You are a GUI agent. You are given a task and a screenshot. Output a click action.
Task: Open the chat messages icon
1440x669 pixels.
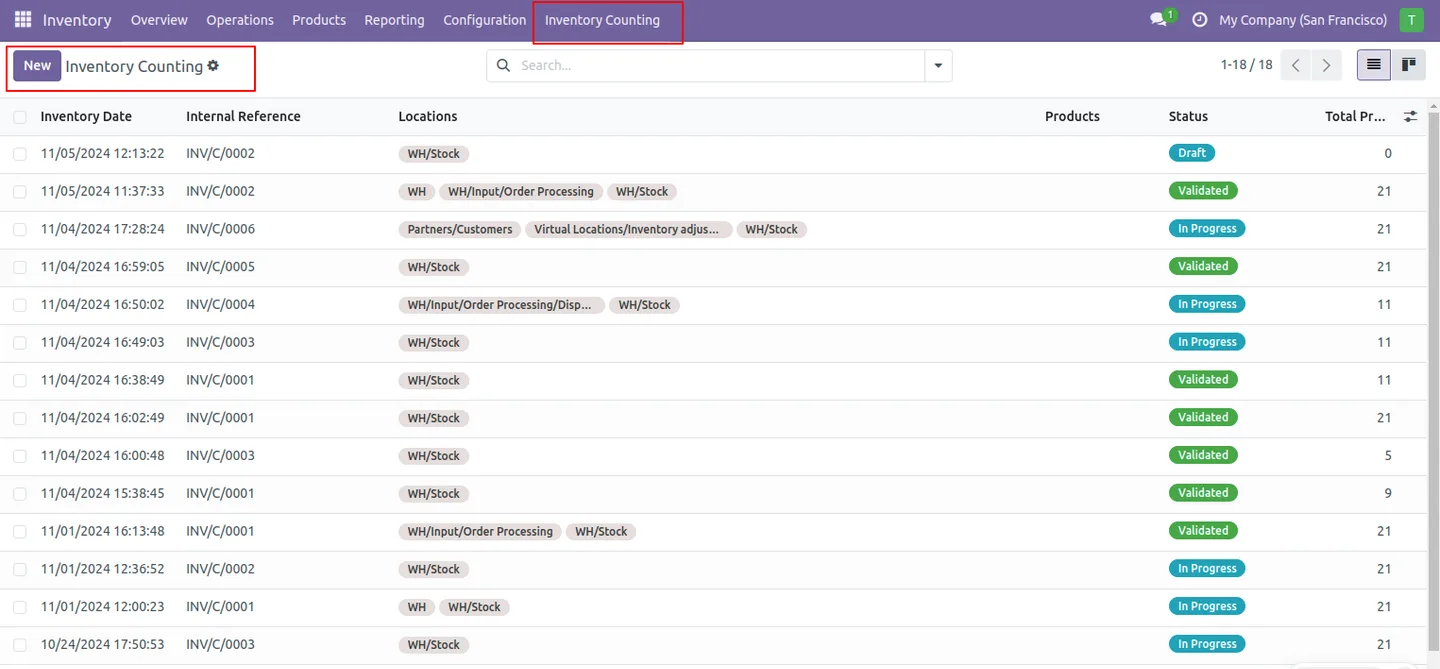(x=1159, y=20)
